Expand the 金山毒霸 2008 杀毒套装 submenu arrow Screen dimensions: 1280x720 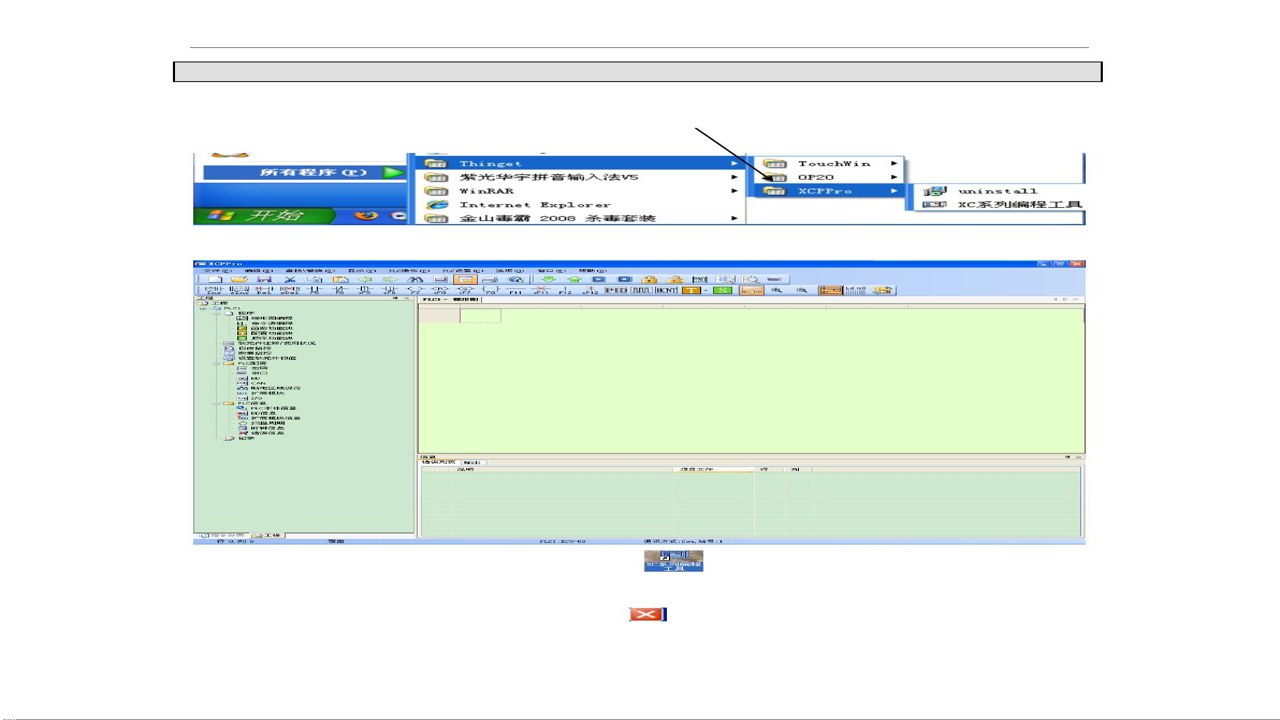pos(734,218)
